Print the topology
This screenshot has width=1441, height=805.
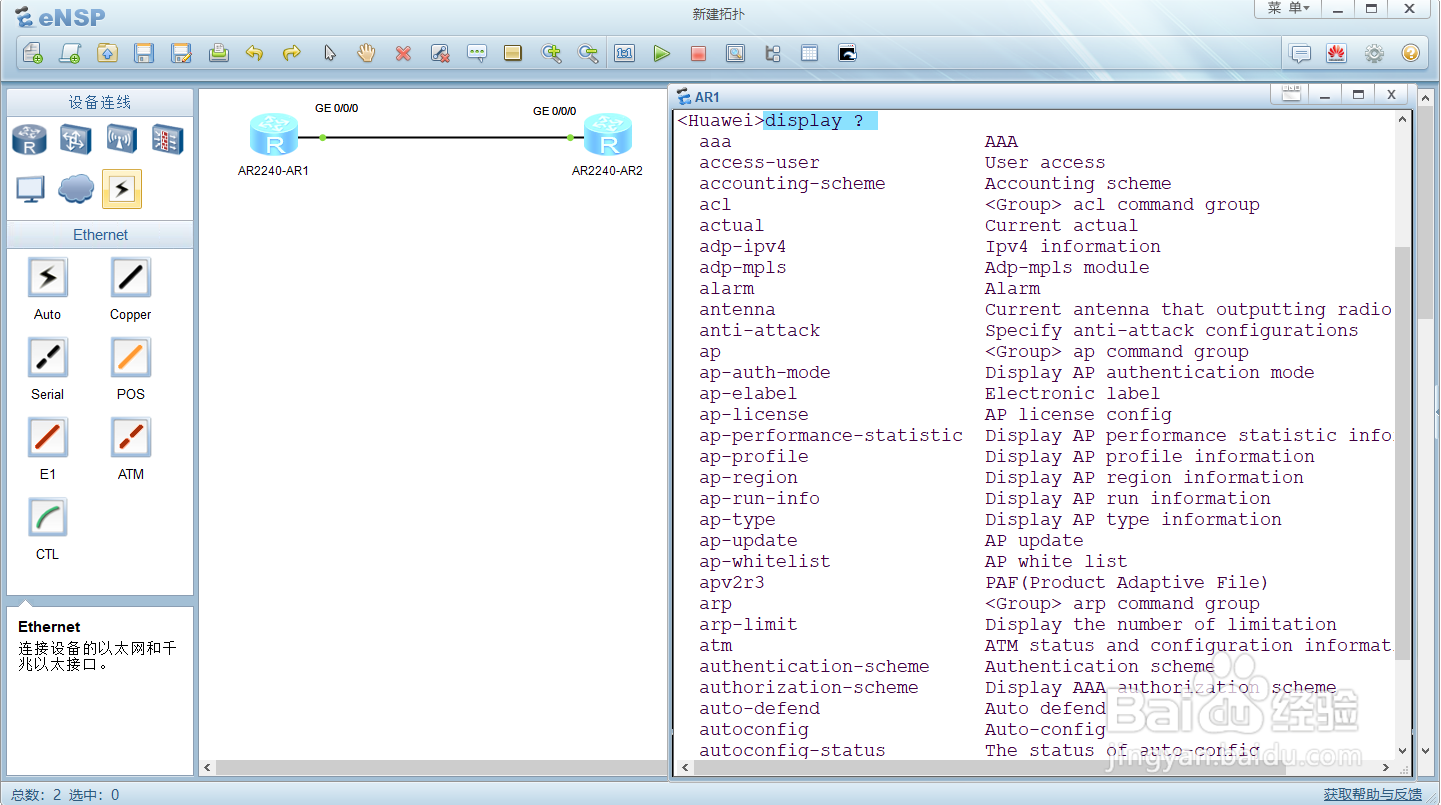218,53
